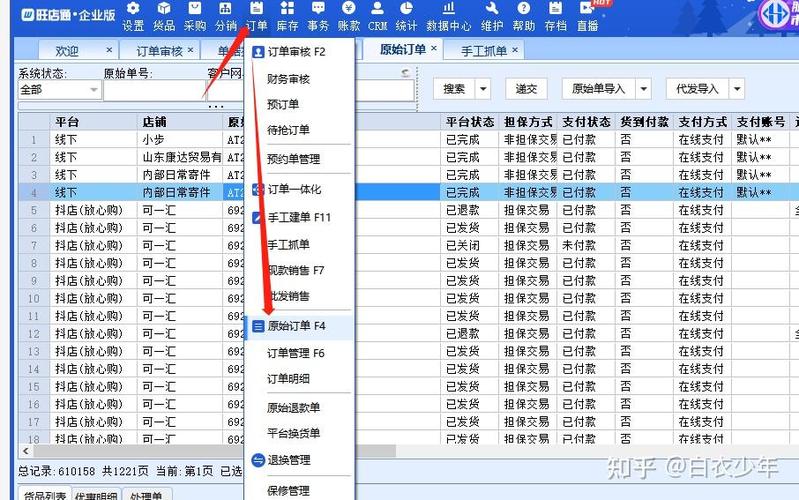Screen dimensions: 799x500
Task: Choose 订单审核 F2 from the menu
Action: click(x=300, y=51)
